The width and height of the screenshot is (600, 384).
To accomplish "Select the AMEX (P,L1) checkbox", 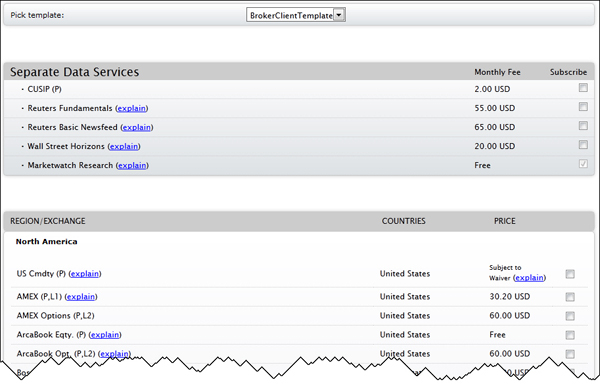I will pyautogui.click(x=570, y=297).
